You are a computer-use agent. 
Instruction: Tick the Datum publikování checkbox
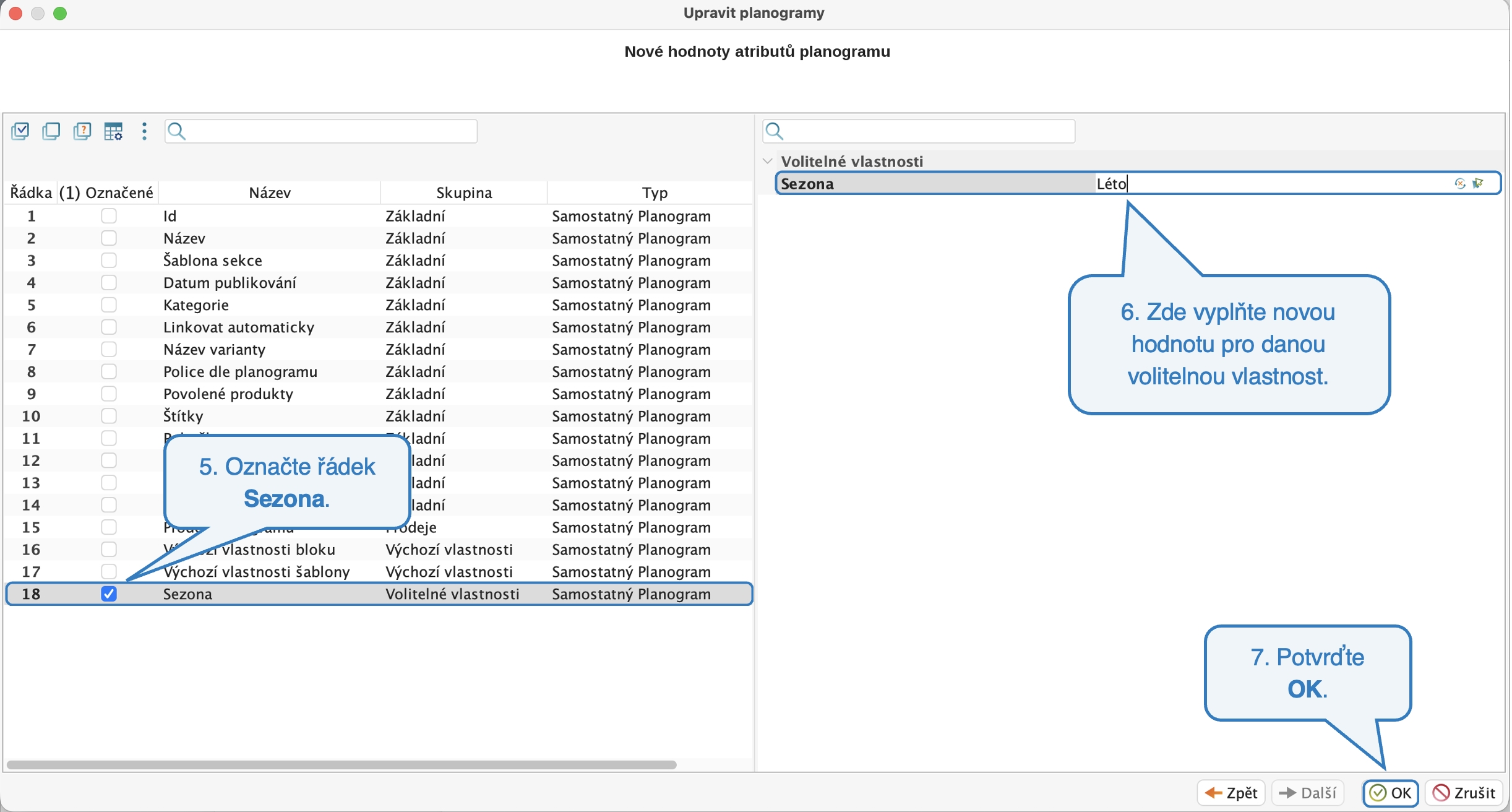109,283
